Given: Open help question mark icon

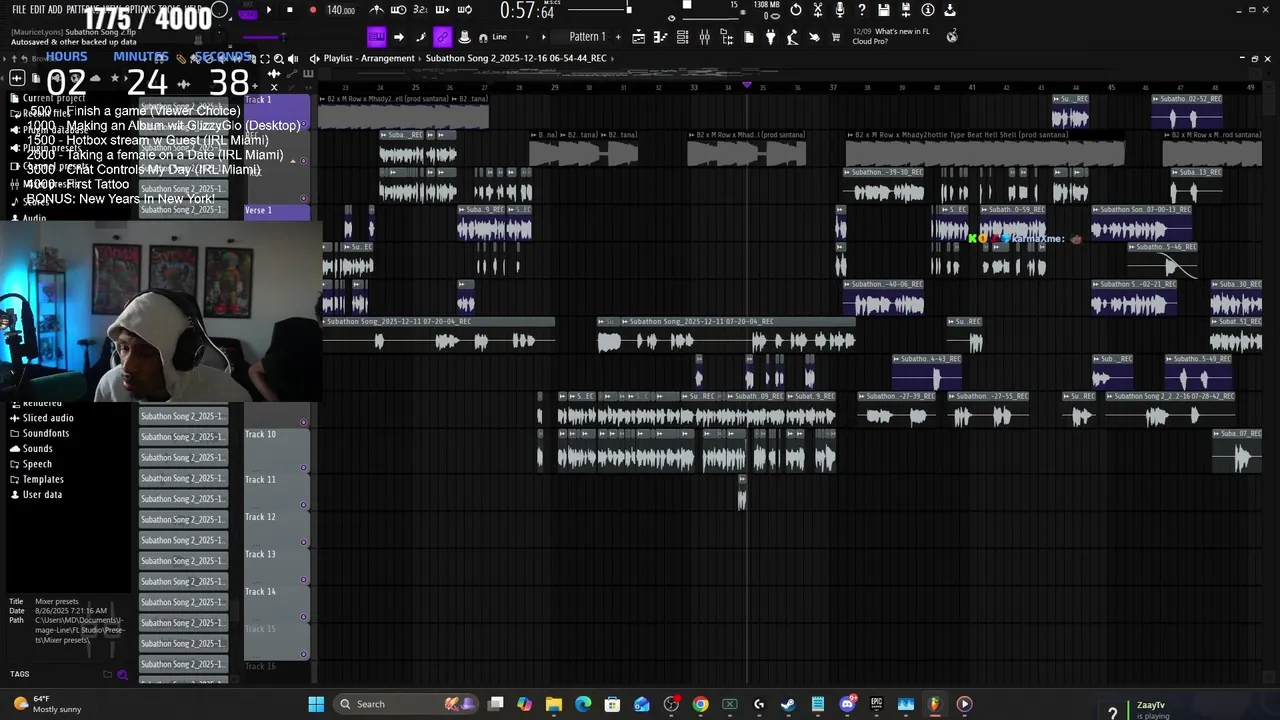Looking at the screenshot, I should pyautogui.click(x=861, y=10).
